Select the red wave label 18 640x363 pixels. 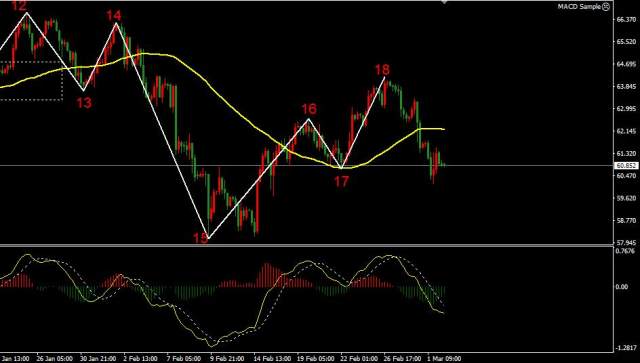pos(382,69)
